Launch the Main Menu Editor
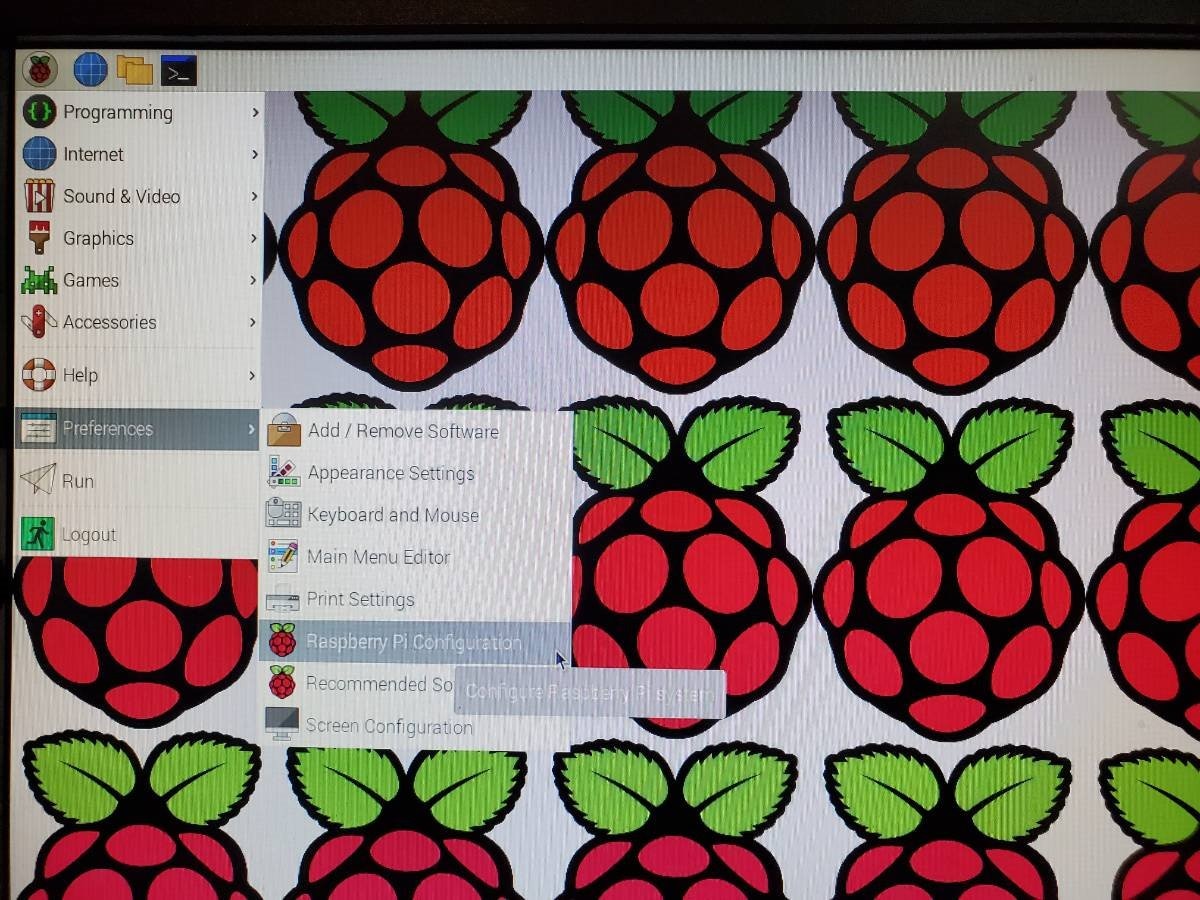Image resolution: width=1200 pixels, height=900 pixels. pyautogui.click(x=416, y=557)
